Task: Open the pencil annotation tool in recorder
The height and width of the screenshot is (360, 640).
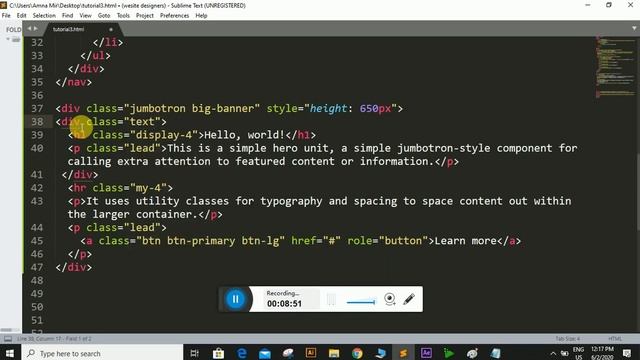Action: 409,299
